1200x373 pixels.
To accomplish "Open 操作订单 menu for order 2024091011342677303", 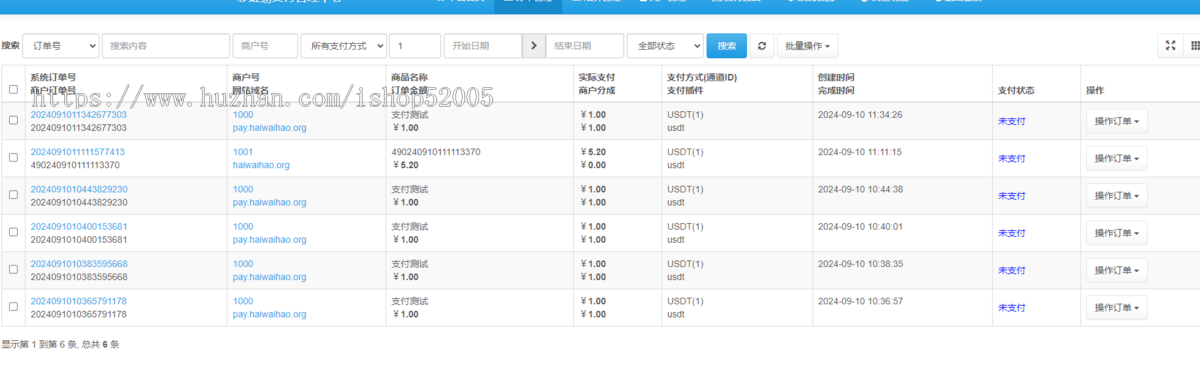I will [x=1116, y=121].
